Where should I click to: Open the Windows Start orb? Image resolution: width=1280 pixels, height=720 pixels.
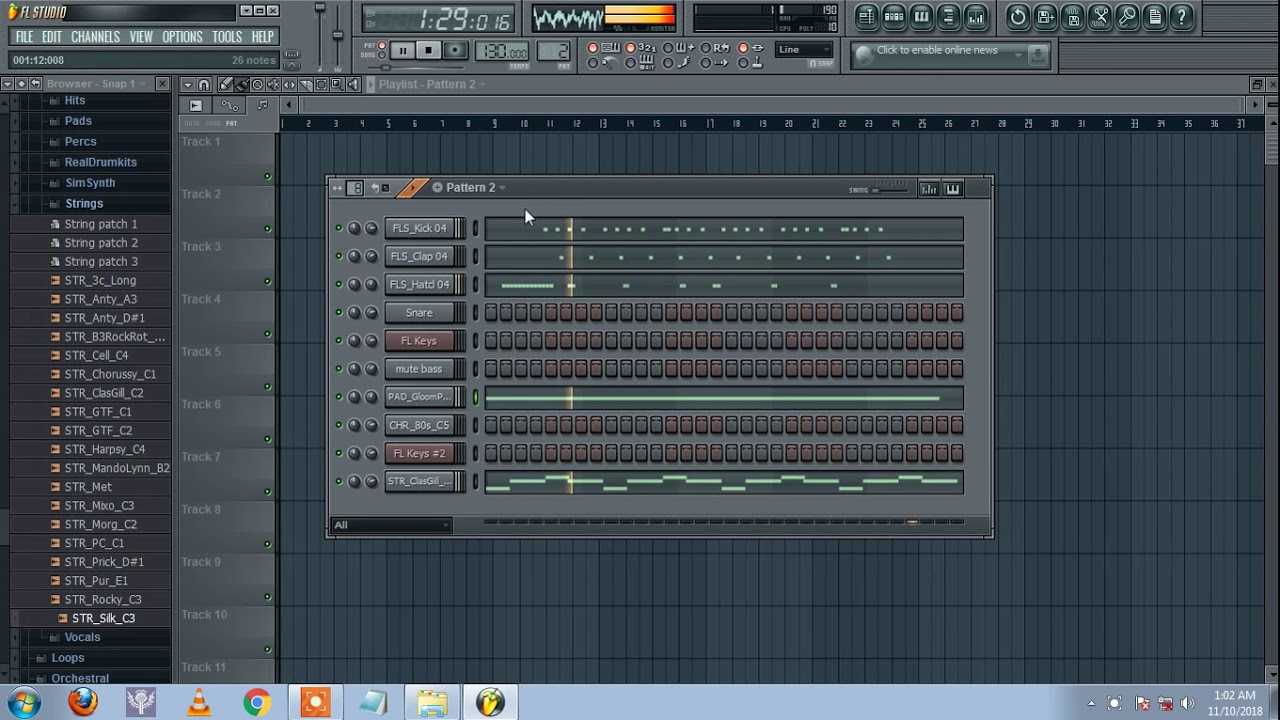pyautogui.click(x=22, y=702)
